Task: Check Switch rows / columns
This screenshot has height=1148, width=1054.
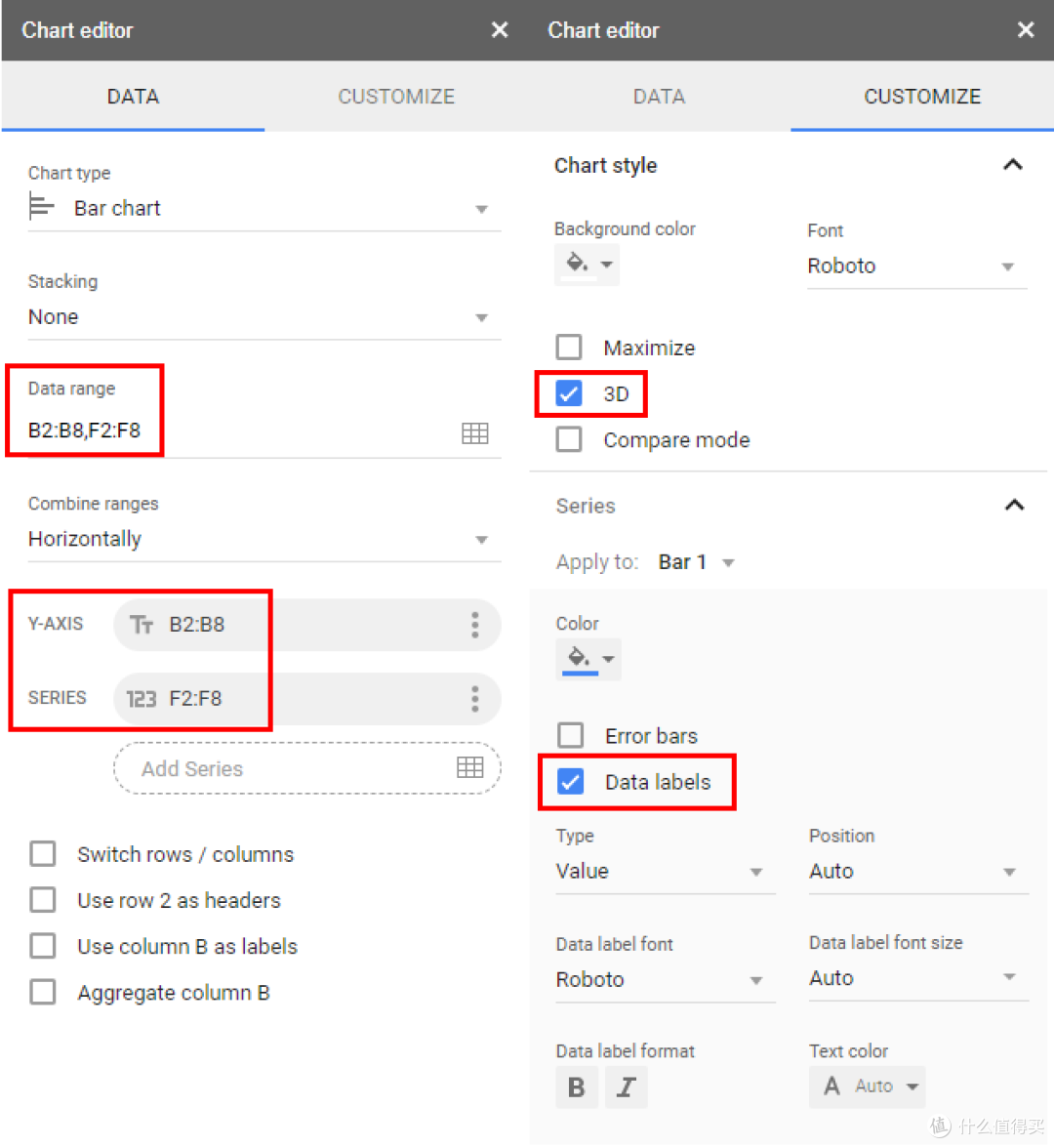Action: 43,853
